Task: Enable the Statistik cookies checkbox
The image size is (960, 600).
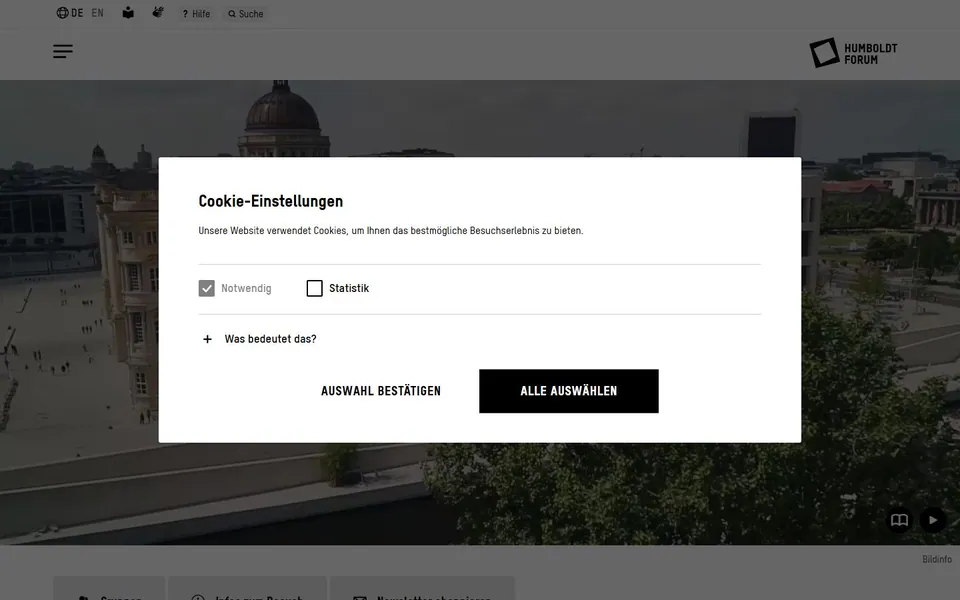Action: [x=314, y=288]
